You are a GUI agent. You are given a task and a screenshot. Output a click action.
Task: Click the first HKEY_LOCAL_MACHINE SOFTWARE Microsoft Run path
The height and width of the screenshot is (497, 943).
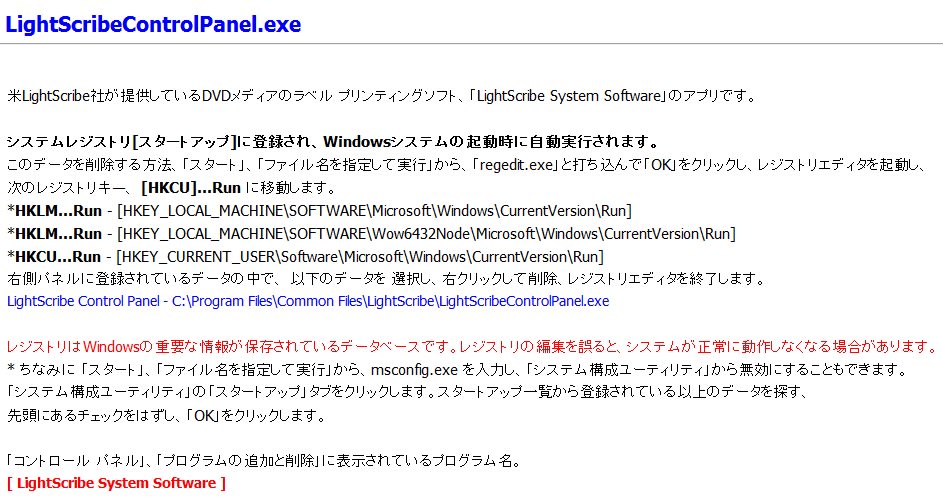tap(374, 211)
